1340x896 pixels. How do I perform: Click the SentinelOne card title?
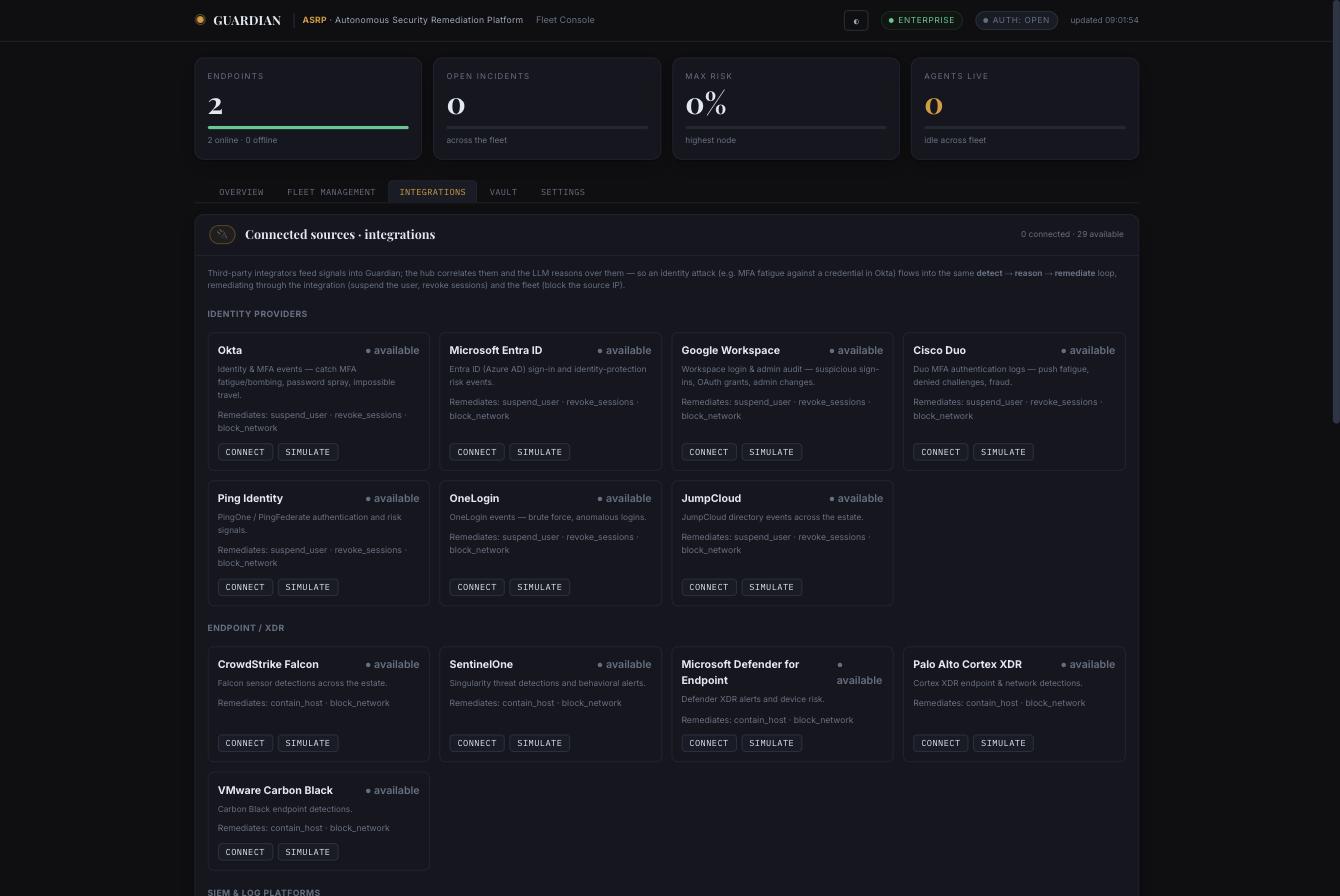coord(481,664)
